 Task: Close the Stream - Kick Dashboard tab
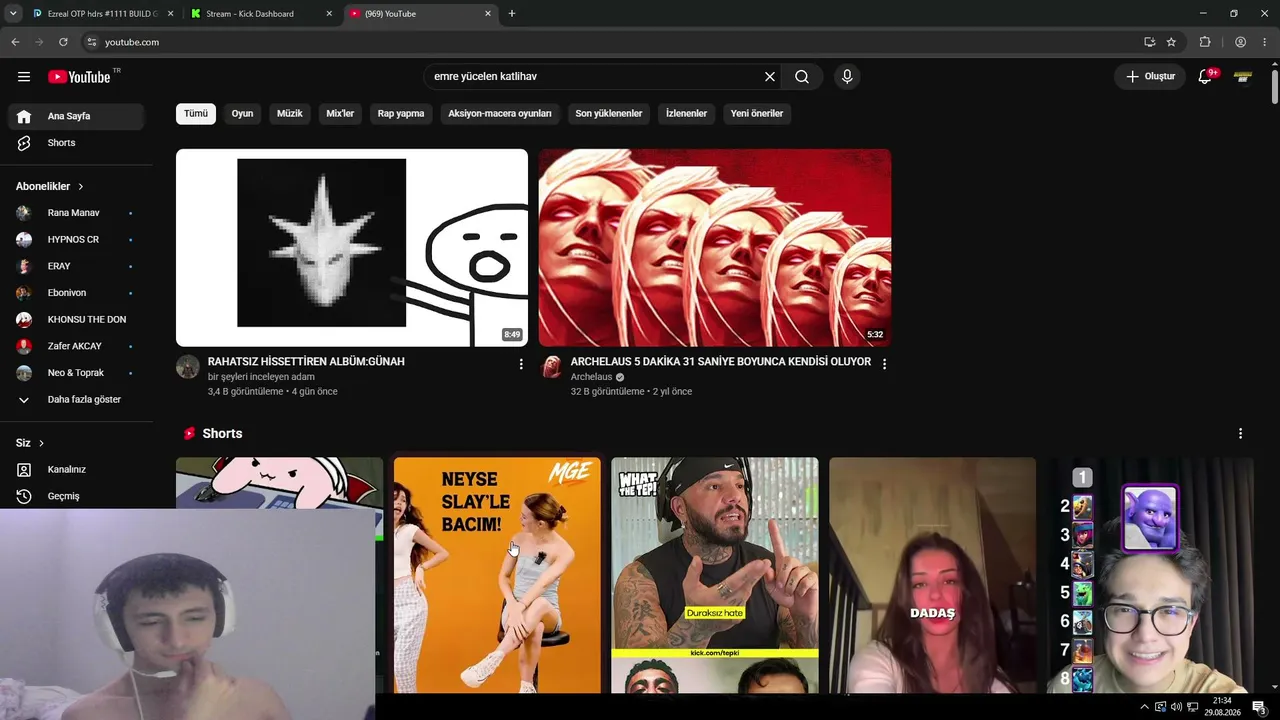point(329,14)
